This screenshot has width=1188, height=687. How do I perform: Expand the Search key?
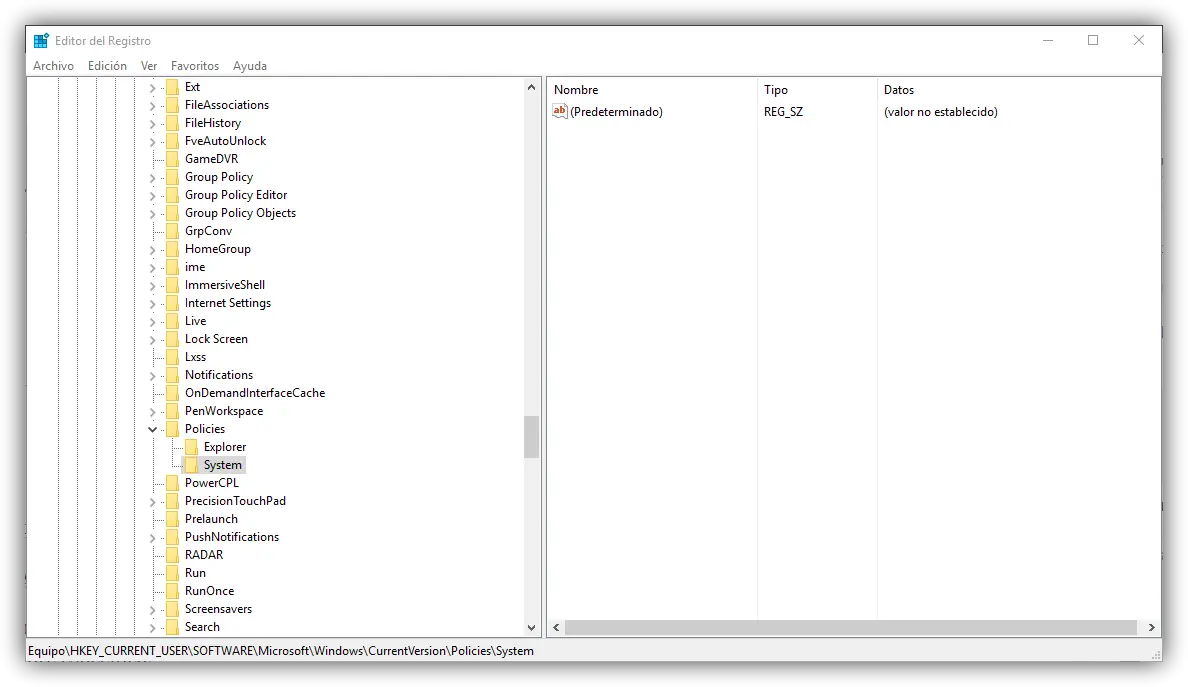152,628
